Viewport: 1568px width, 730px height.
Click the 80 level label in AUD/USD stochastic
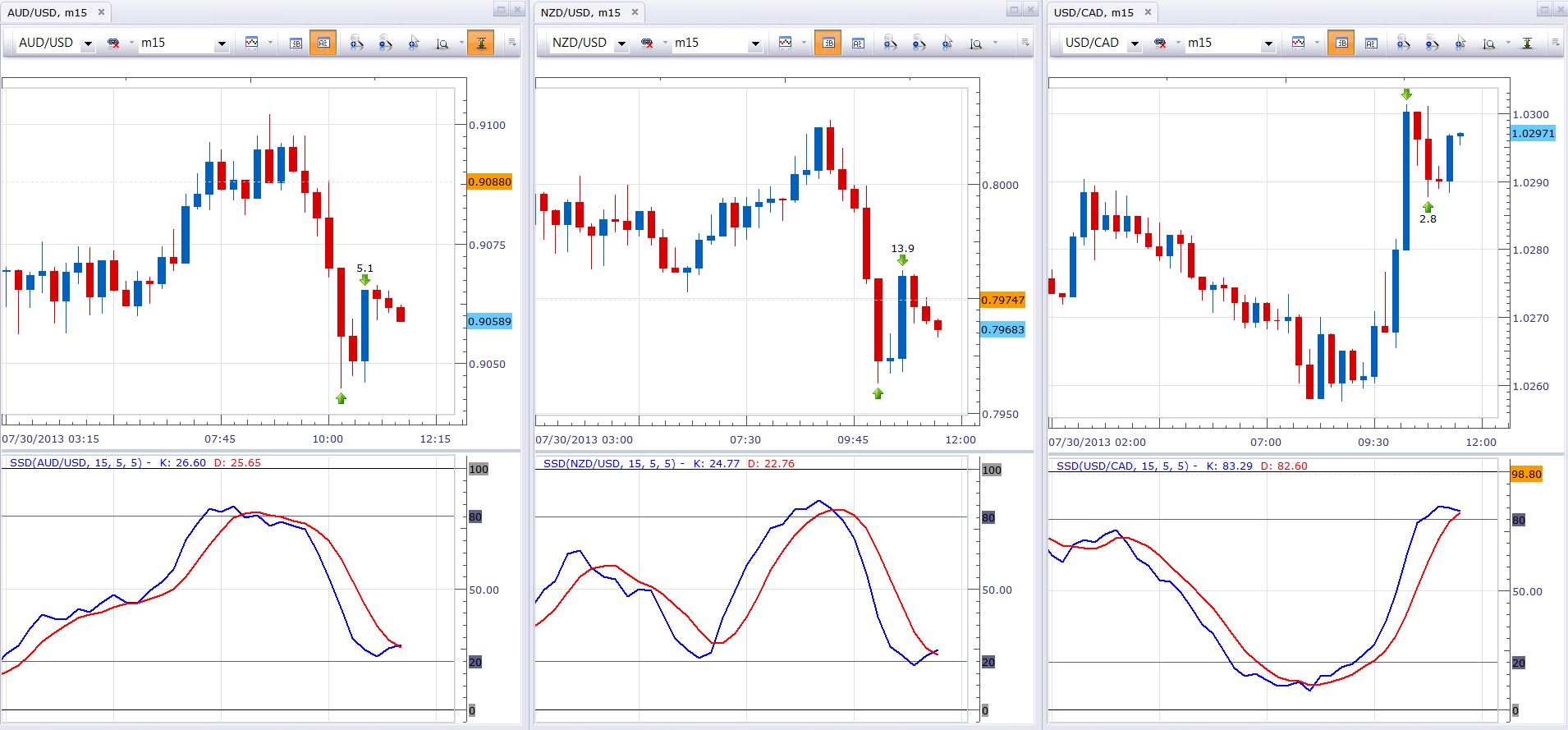(x=475, y=517)
